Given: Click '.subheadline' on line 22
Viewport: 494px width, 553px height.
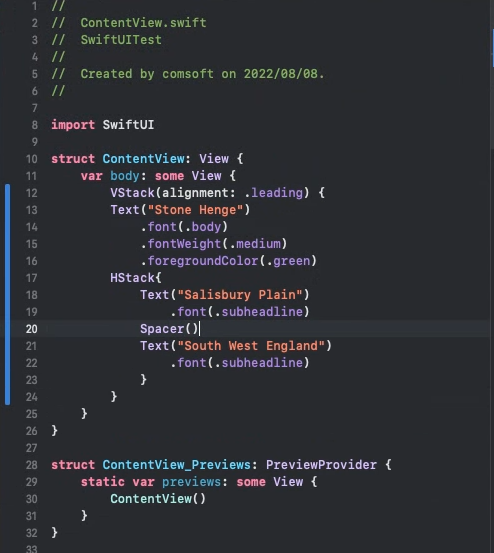Looking at the screenshot, I should [258, 363].
